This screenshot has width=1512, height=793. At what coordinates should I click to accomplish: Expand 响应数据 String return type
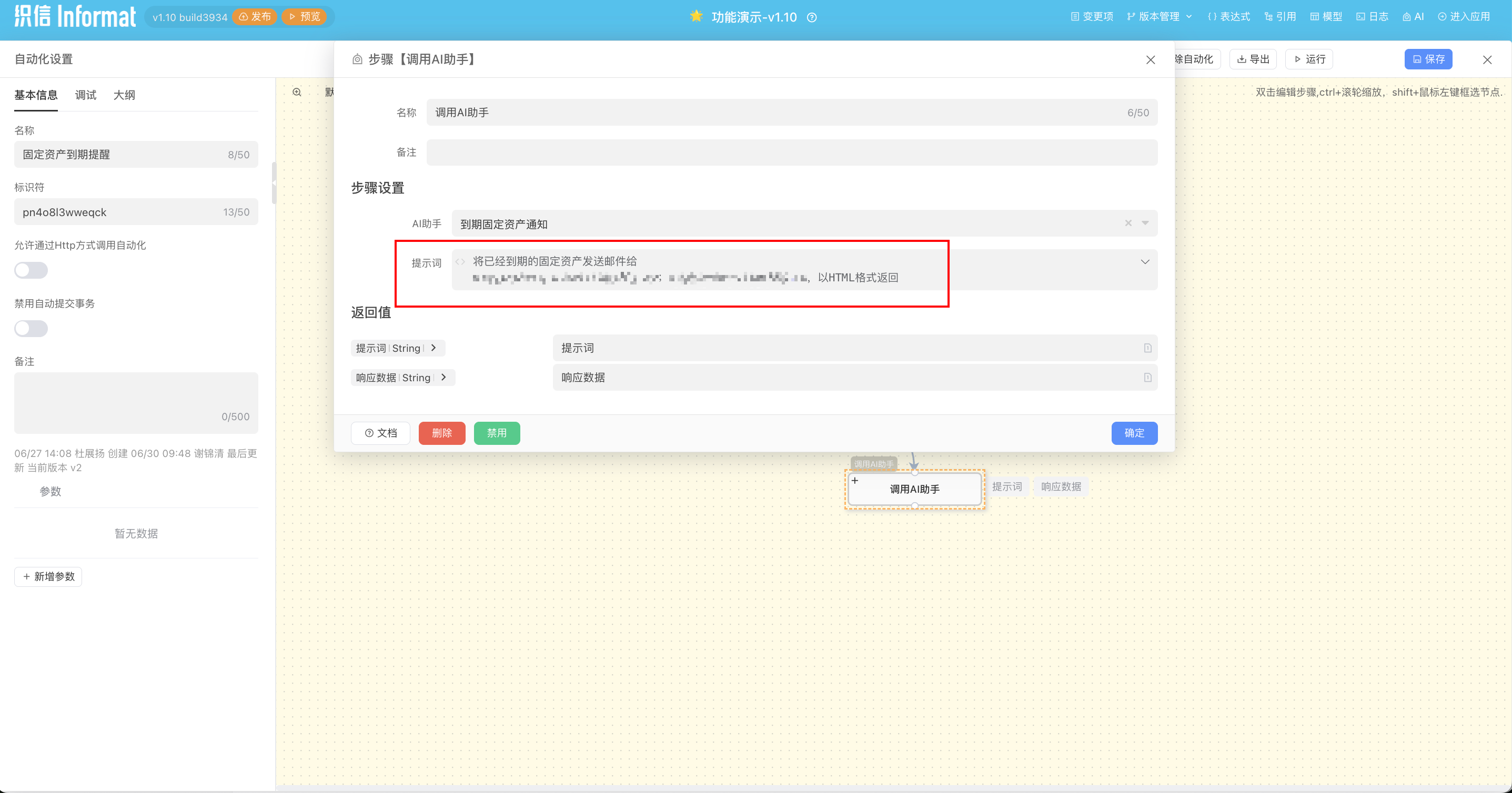click(443, 377)
